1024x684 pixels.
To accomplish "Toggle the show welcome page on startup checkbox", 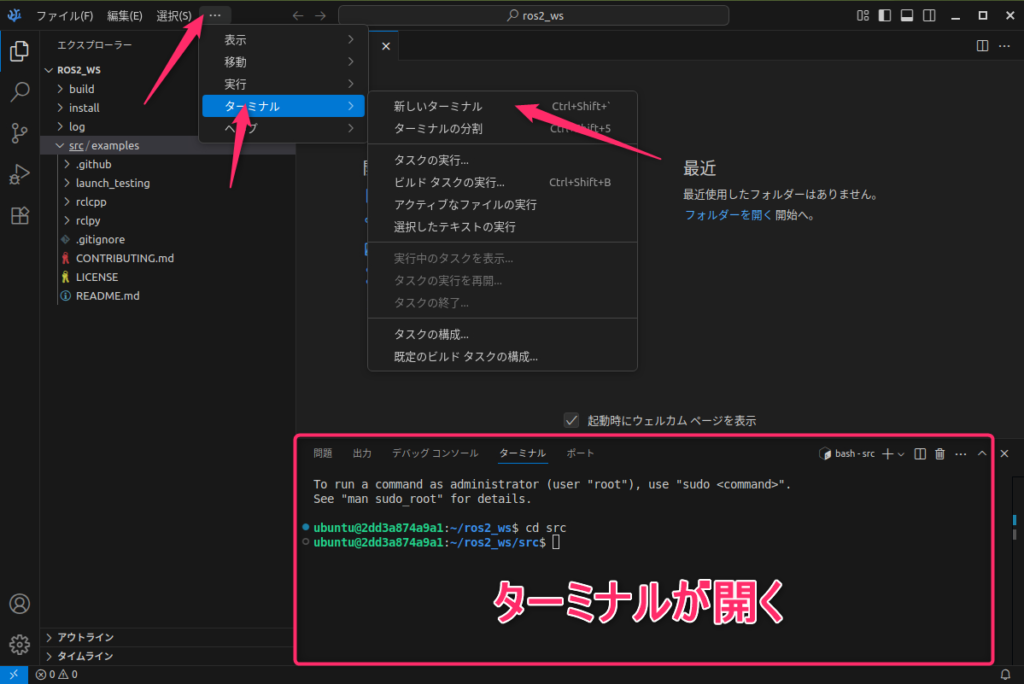I will [572, 420].
